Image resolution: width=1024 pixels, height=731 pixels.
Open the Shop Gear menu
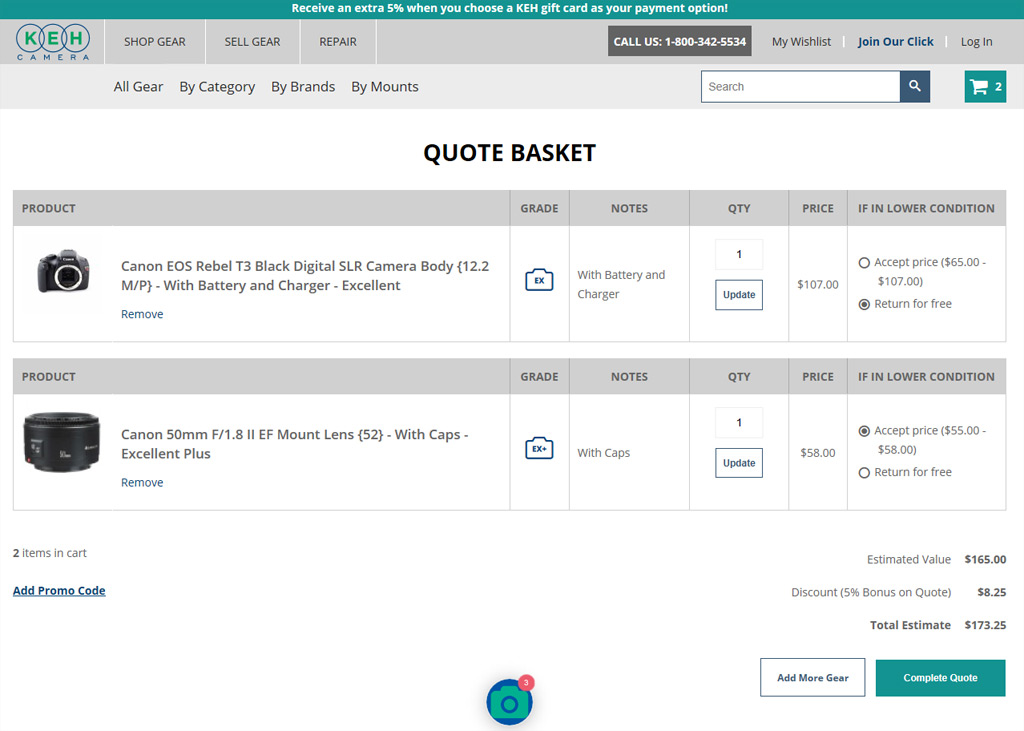(x=154, y=42)
